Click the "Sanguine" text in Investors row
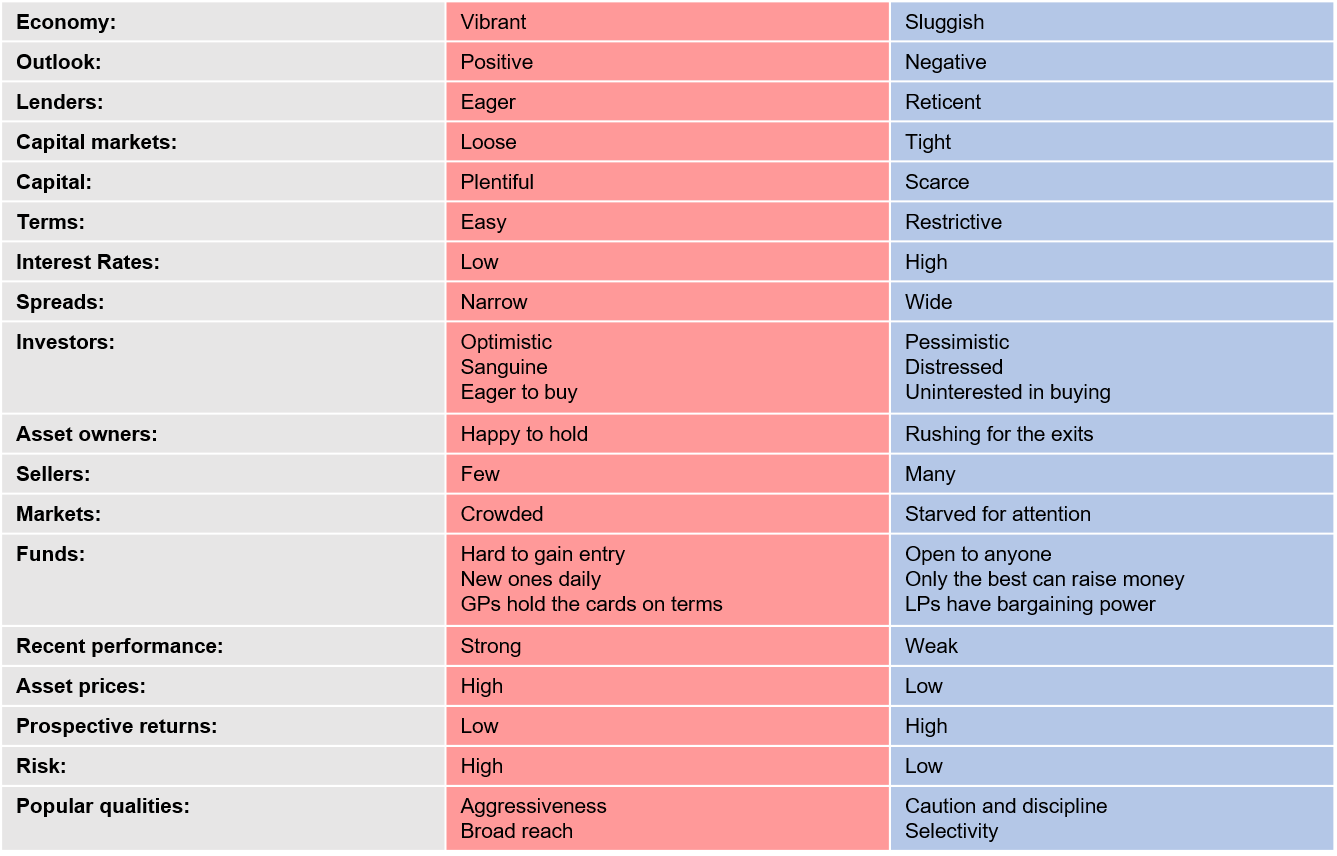The height and width of the screenshot is (856, 1337). tap(504, 367)
